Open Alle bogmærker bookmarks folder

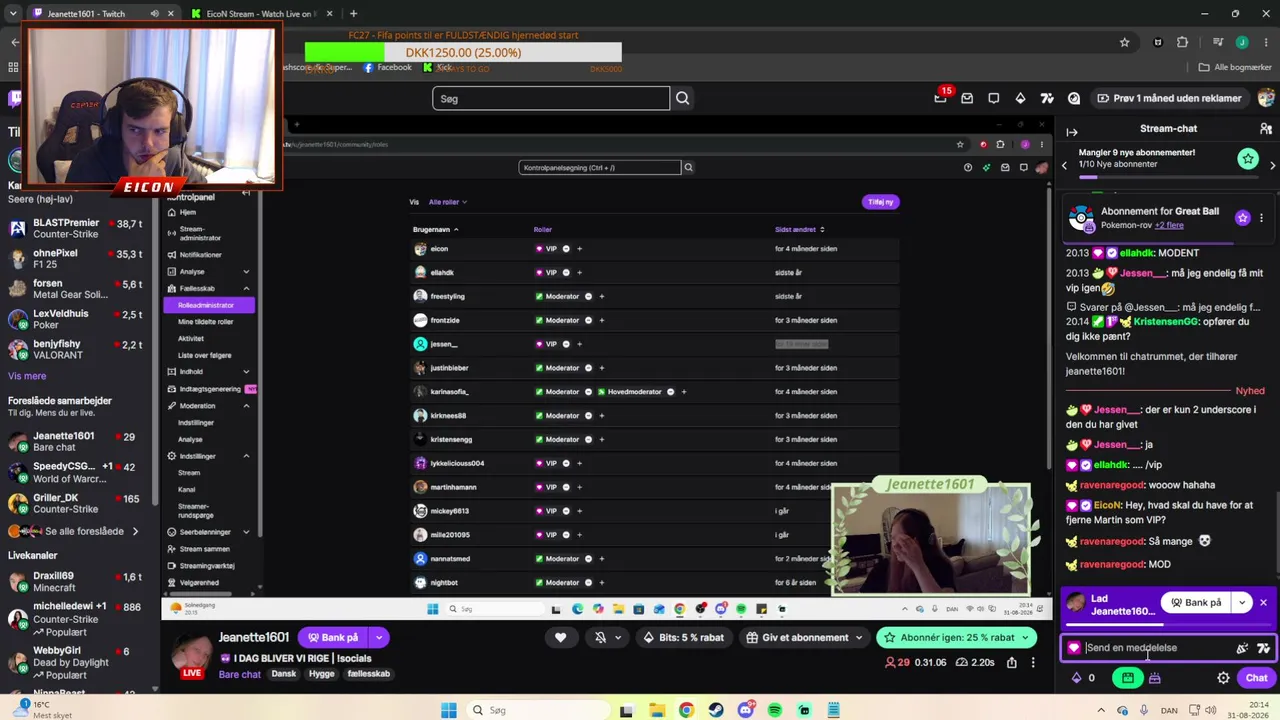pyautogui.click(x=1235, y=67)
